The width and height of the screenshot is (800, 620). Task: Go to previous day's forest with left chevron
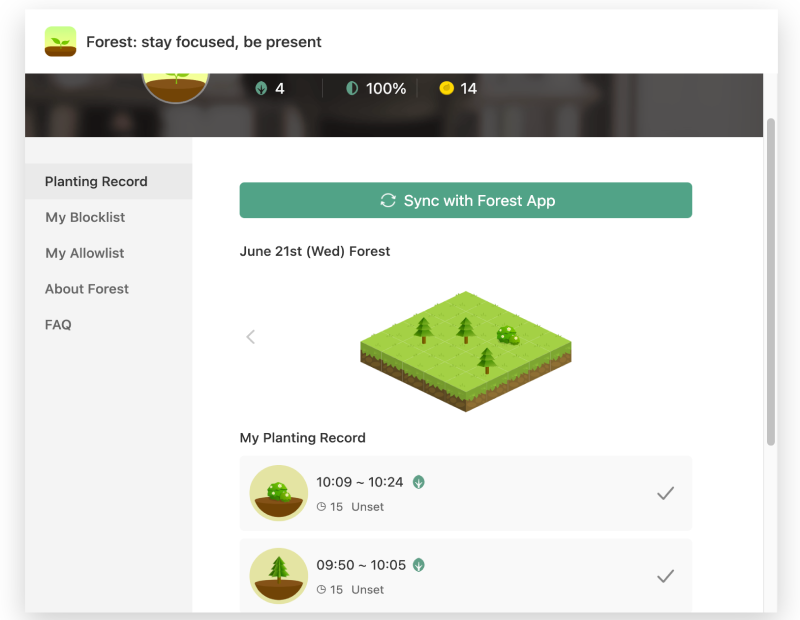(x=251, y=337)
